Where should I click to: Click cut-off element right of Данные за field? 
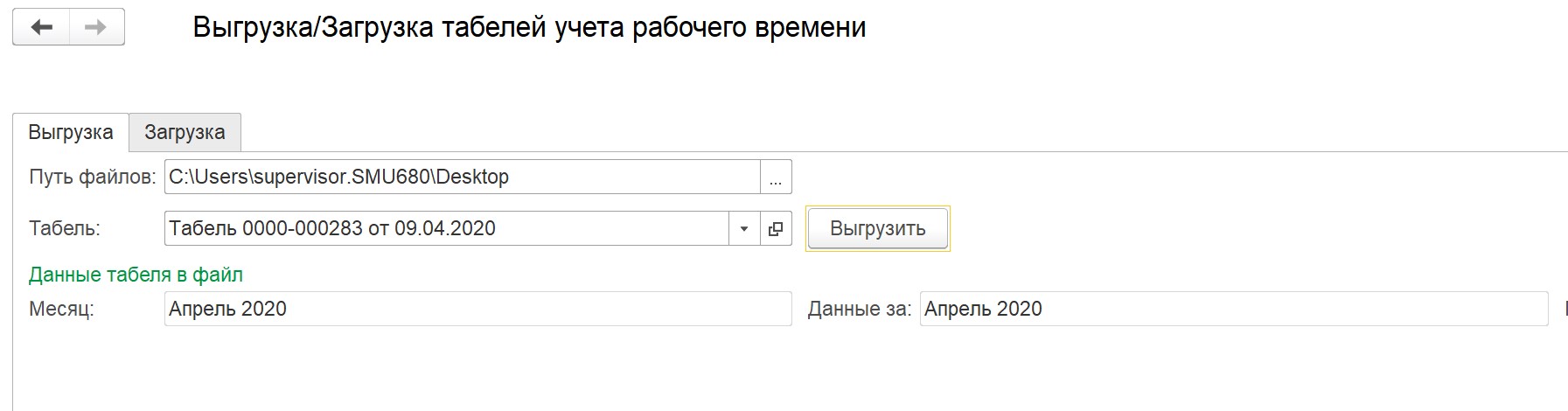(1565, 309)
